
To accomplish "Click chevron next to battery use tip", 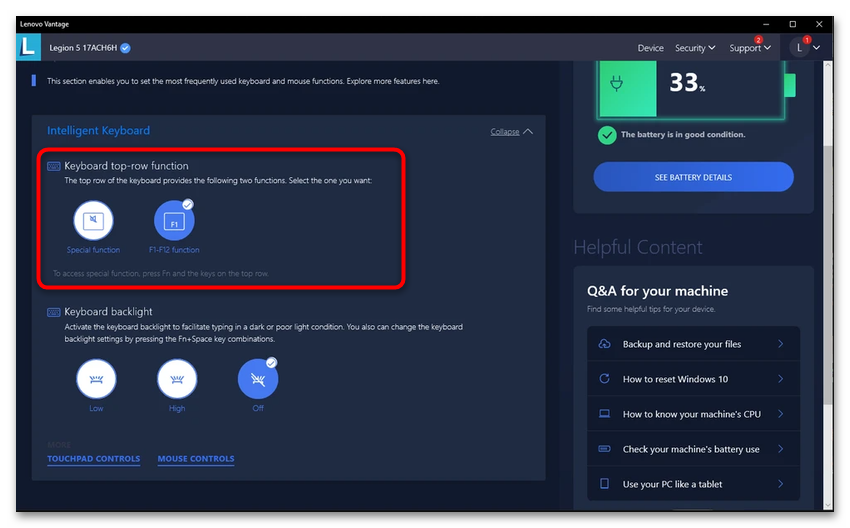I will [x=781, y=449].
